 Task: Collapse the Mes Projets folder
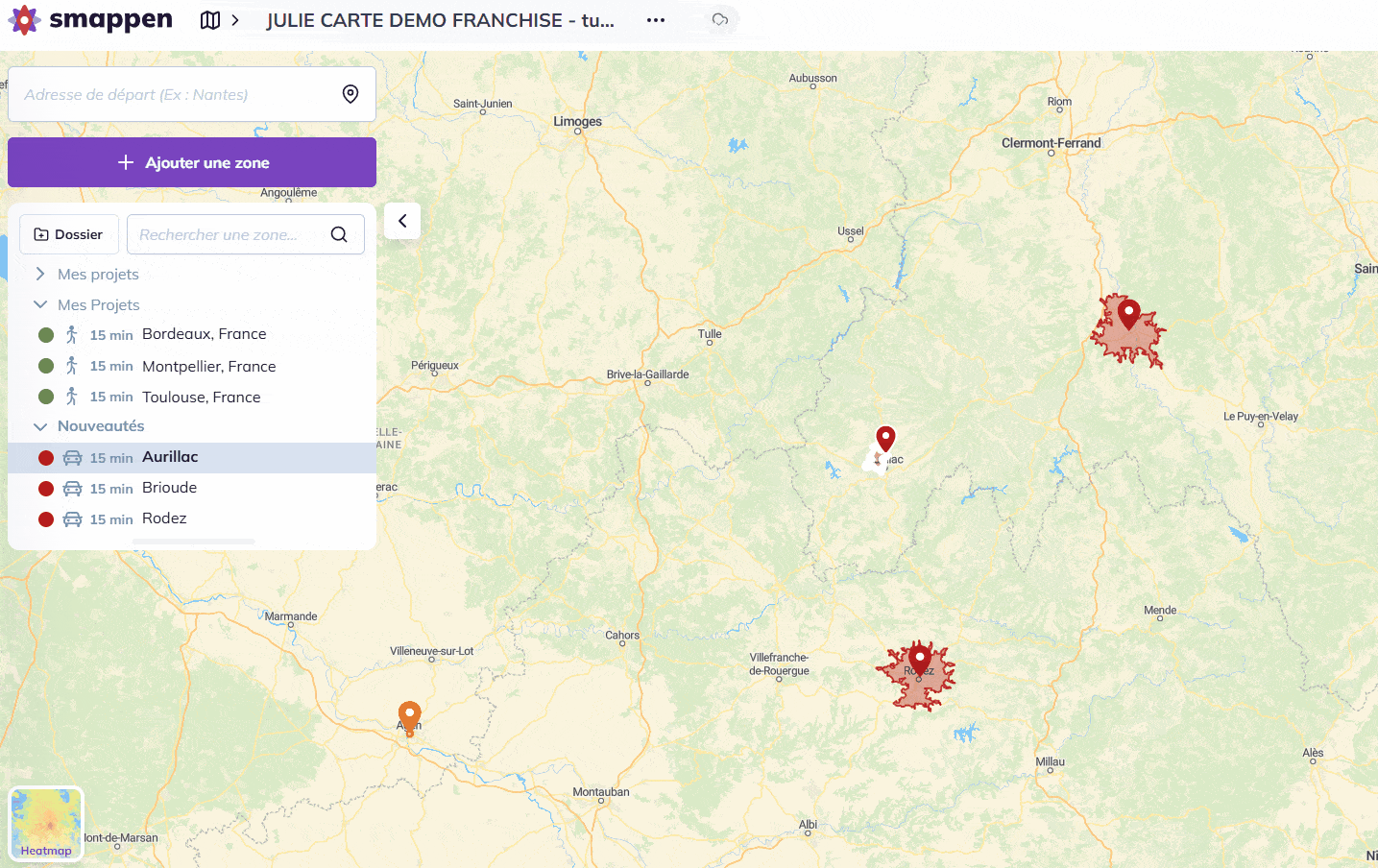[40, 305]
